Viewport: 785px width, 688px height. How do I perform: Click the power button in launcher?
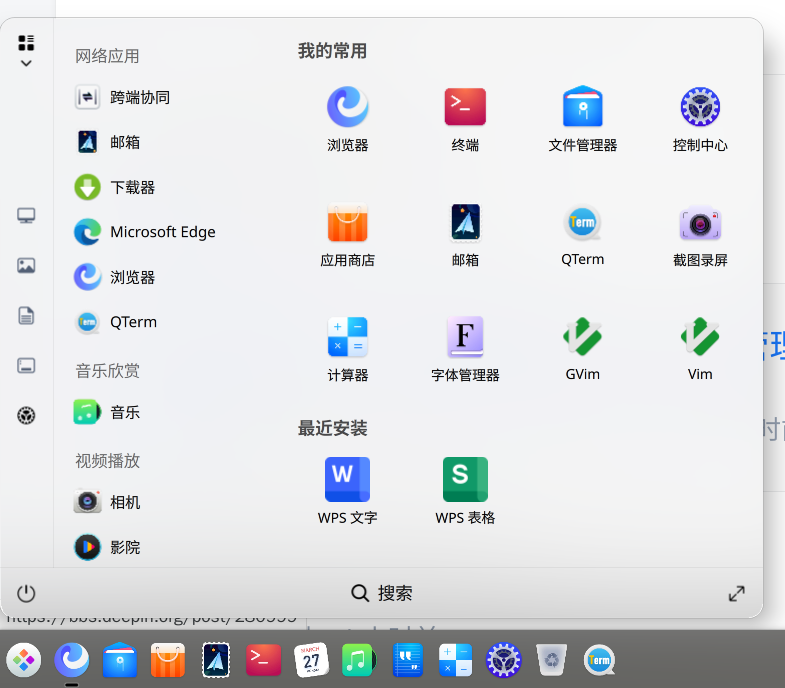[26, 593]
